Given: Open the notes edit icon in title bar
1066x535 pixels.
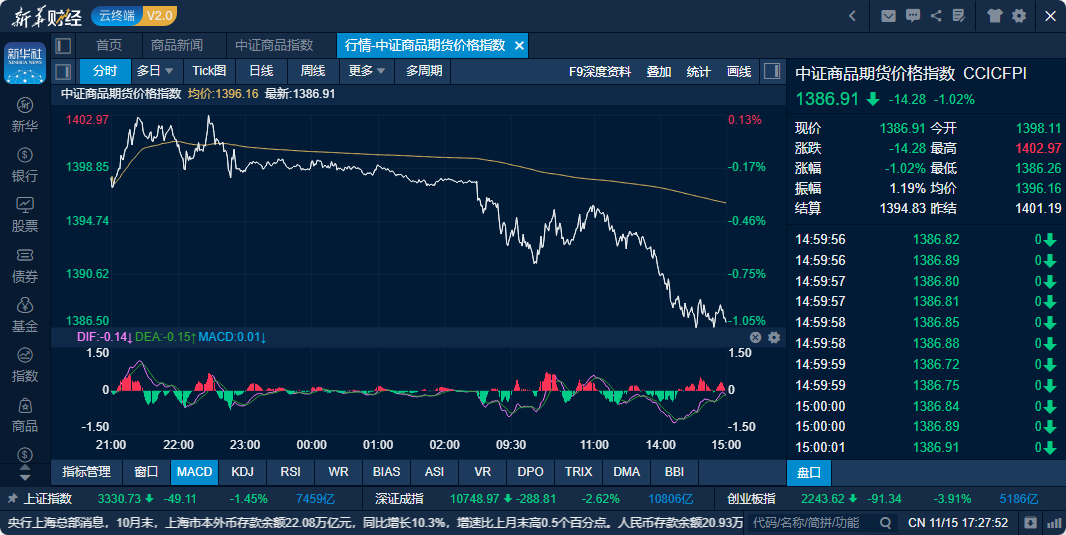Looking at the screenshot, I should [959, 16].
